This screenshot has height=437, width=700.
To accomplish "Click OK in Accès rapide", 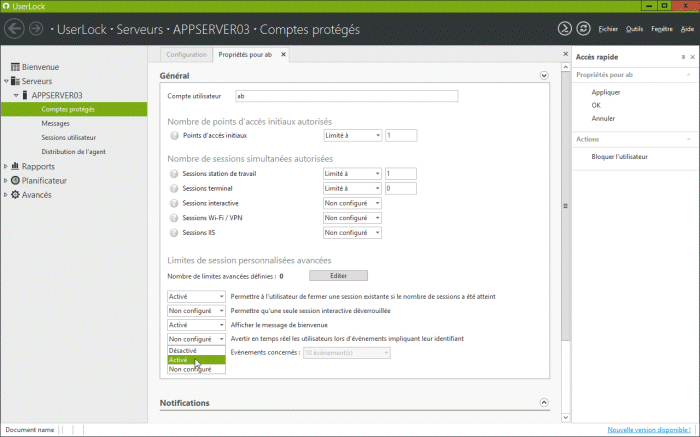I will coord(596,105).
